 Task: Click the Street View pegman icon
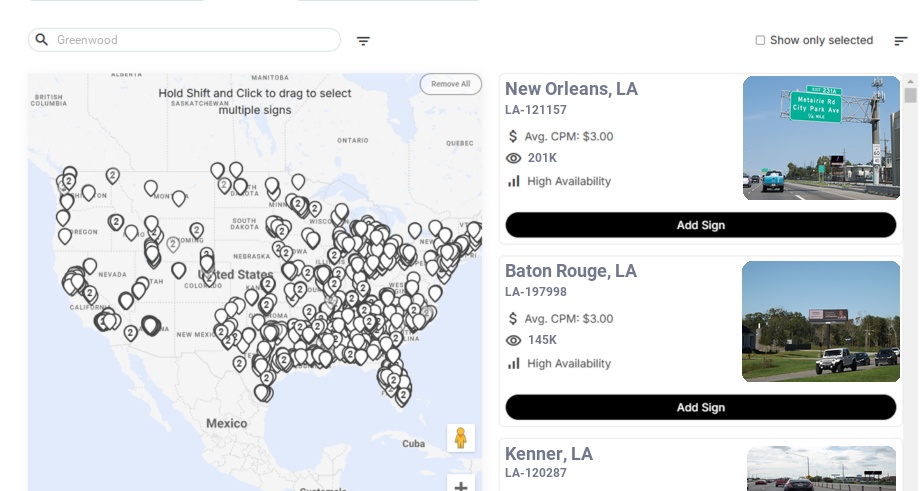[x=460, y=438]
